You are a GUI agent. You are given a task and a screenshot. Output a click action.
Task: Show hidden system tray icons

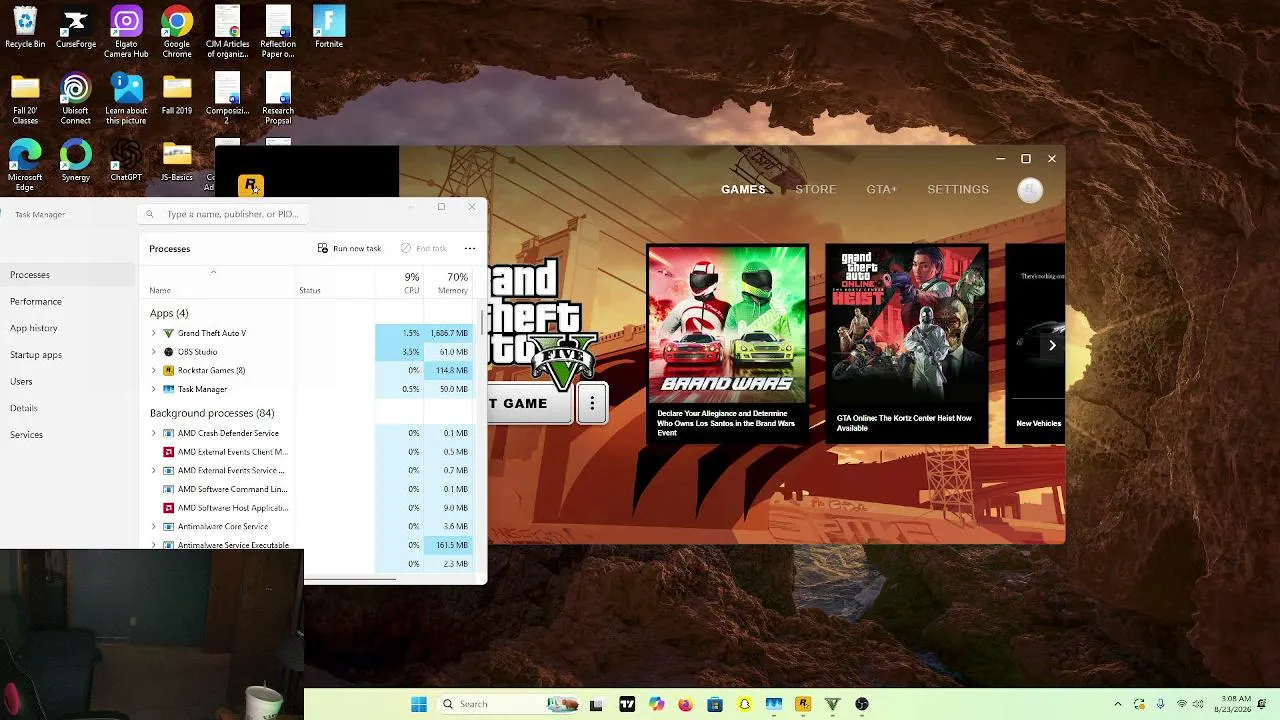1118,704
